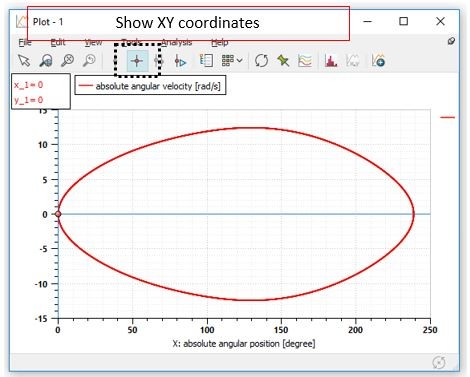
Task: Open the Tools menu
Action: (131, 42)
